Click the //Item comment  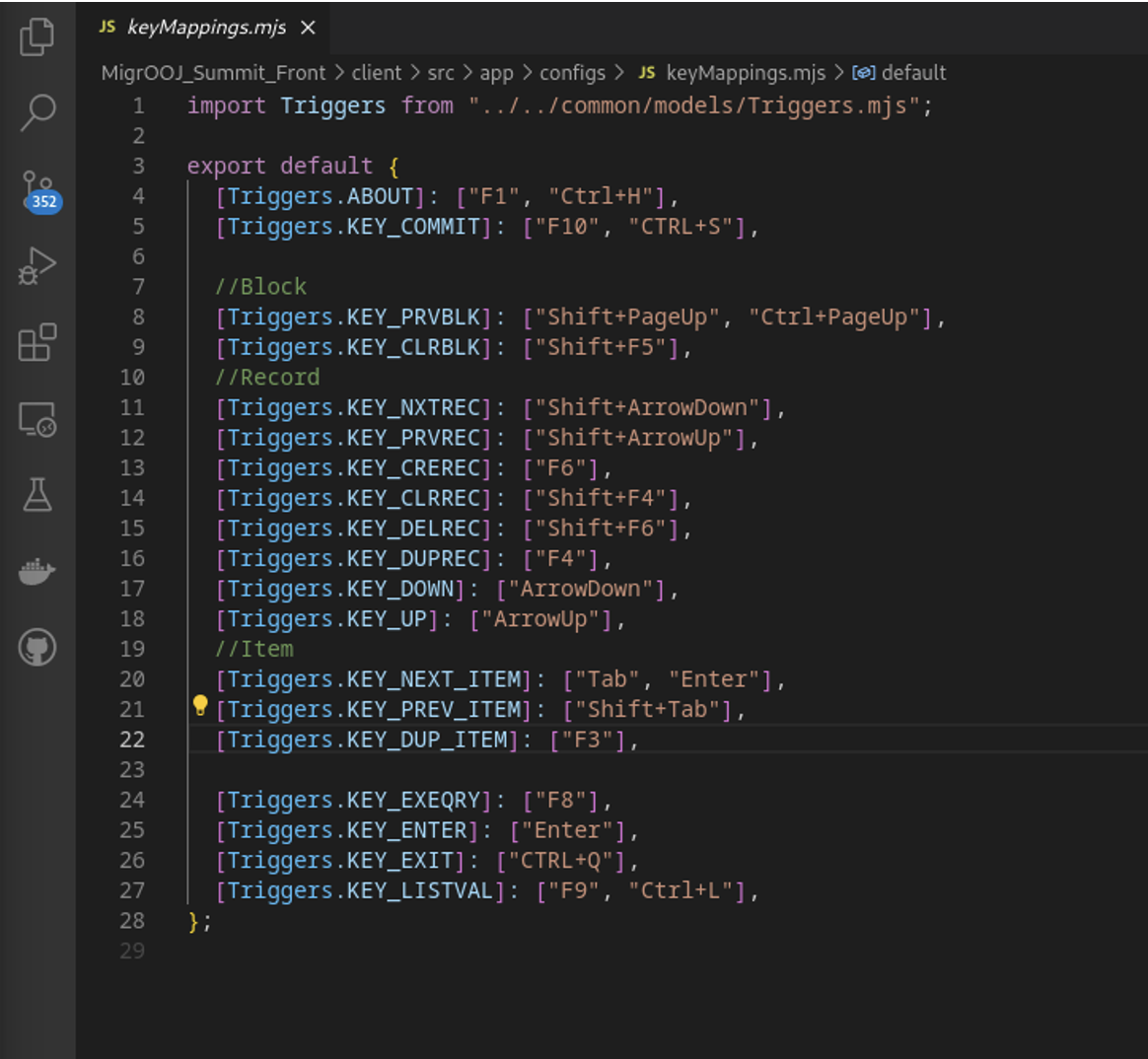coord(254,649)
